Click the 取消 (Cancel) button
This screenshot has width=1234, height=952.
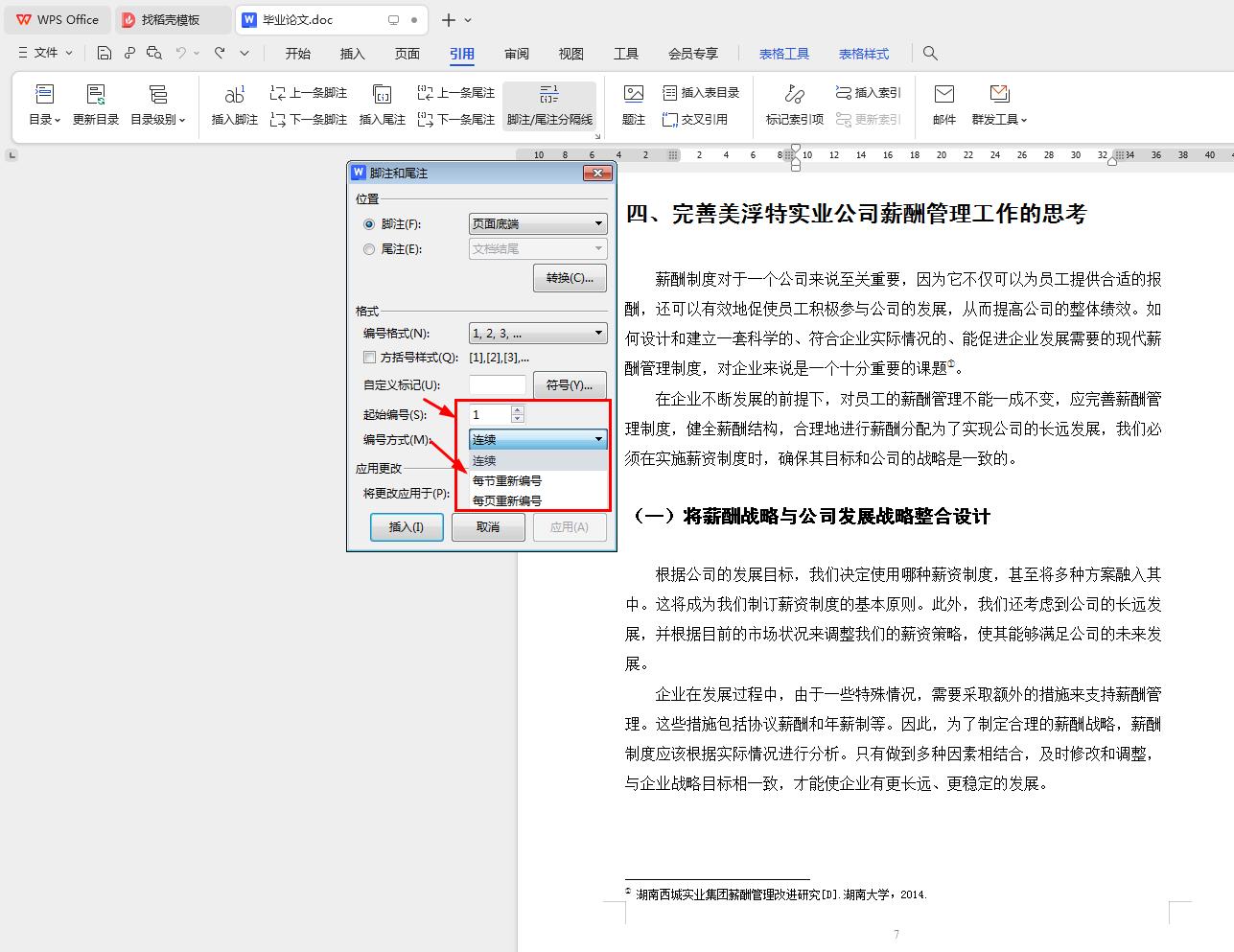pyautogui.click(x=488, y=527)
